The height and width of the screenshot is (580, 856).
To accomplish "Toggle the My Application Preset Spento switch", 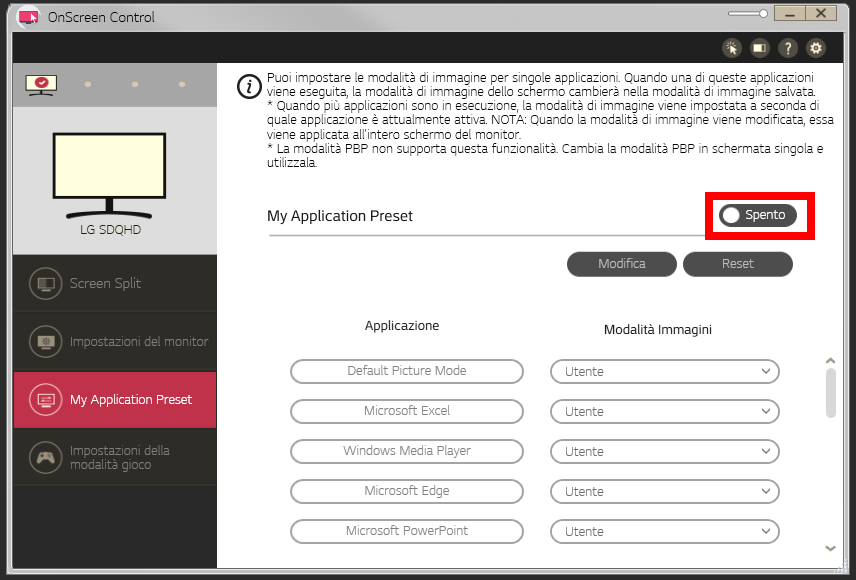I will pos(757,215).
